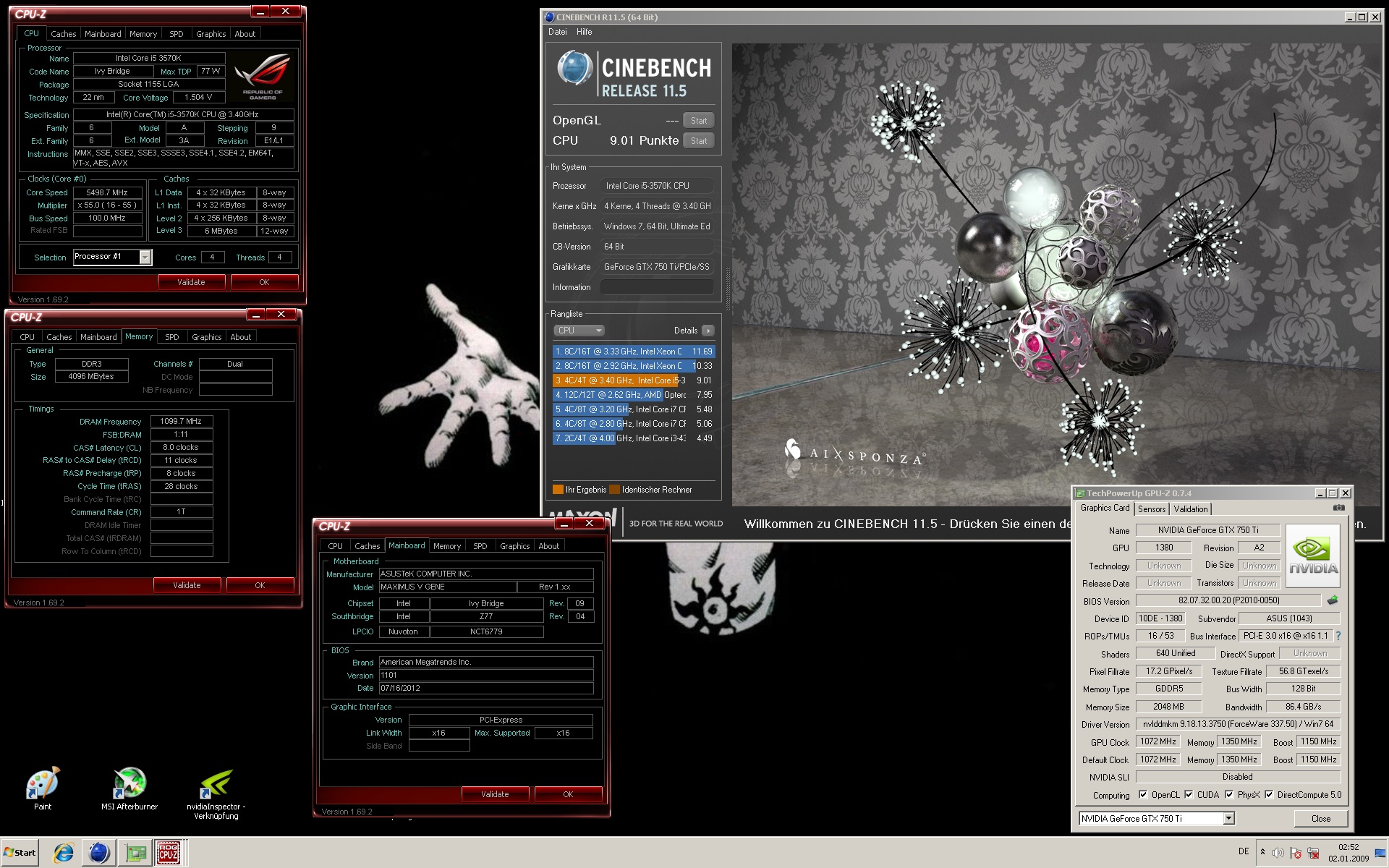This screenshot has width=1389, height=868.
Task: Click the NVIDIA logo in GPU-Z
Action: [x=1313, y=556]
